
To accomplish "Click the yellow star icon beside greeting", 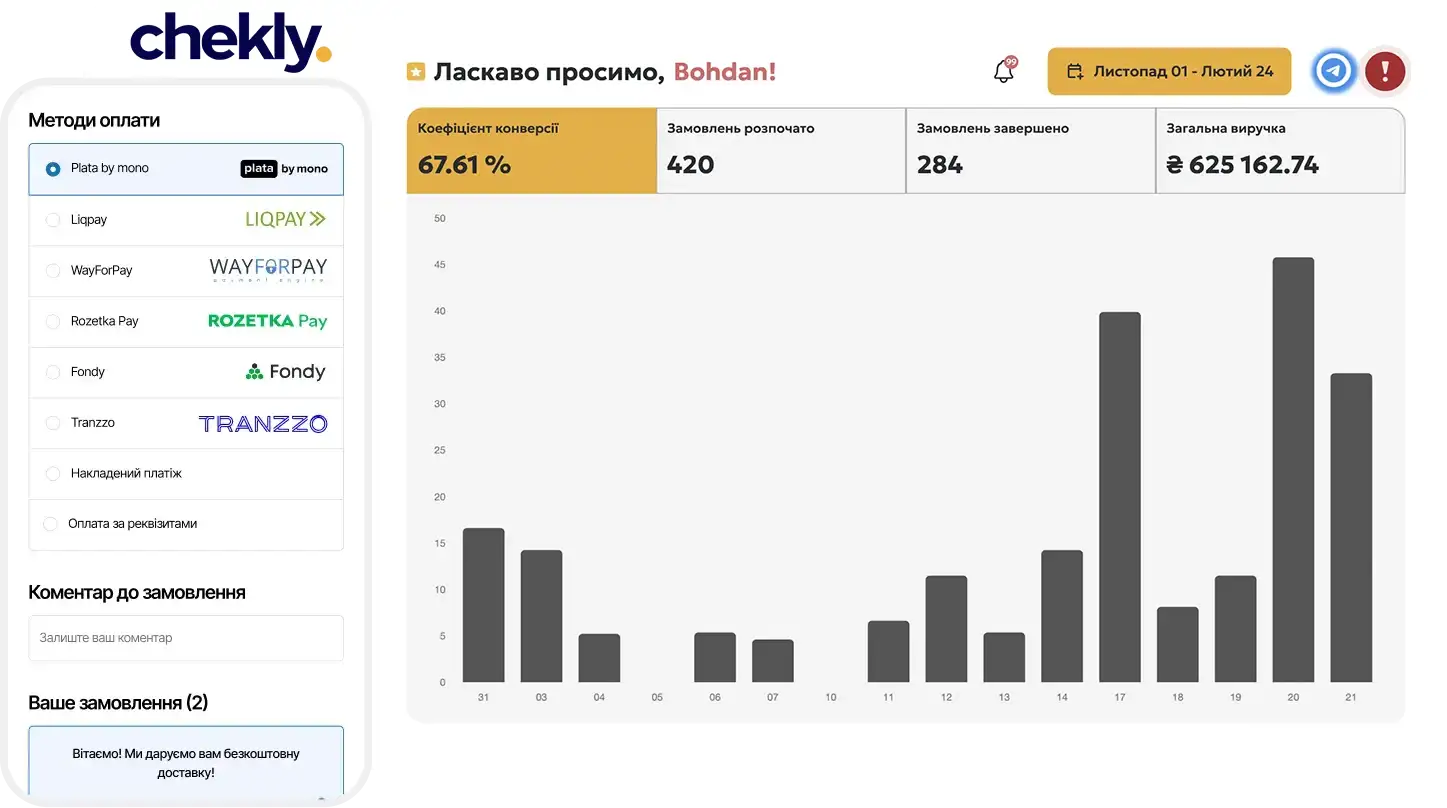I will [416, 72].
